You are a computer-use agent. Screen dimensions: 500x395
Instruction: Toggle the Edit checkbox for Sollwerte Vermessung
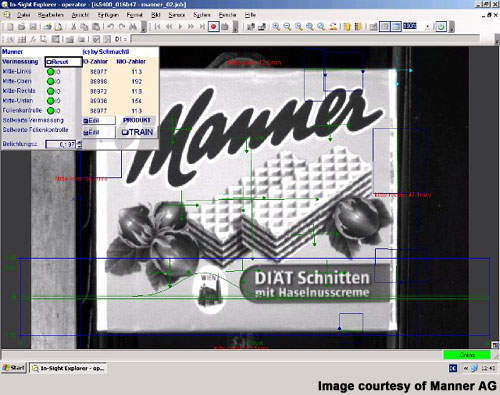98,120
